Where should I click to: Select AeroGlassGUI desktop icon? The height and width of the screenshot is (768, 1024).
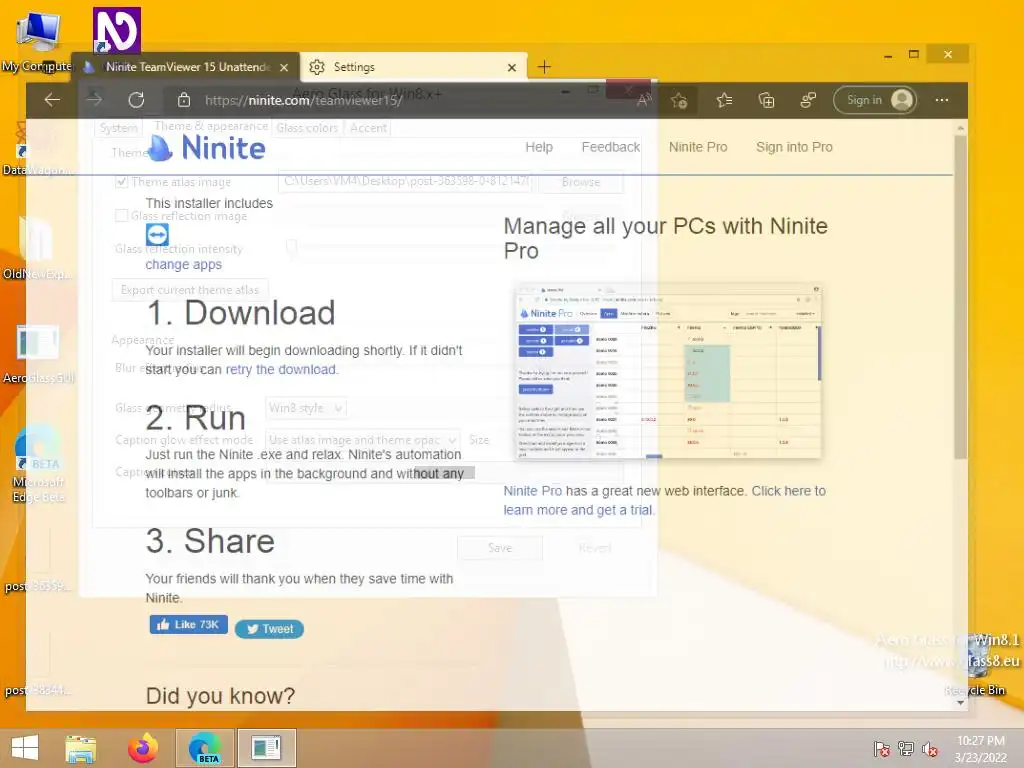click(38, 355)
